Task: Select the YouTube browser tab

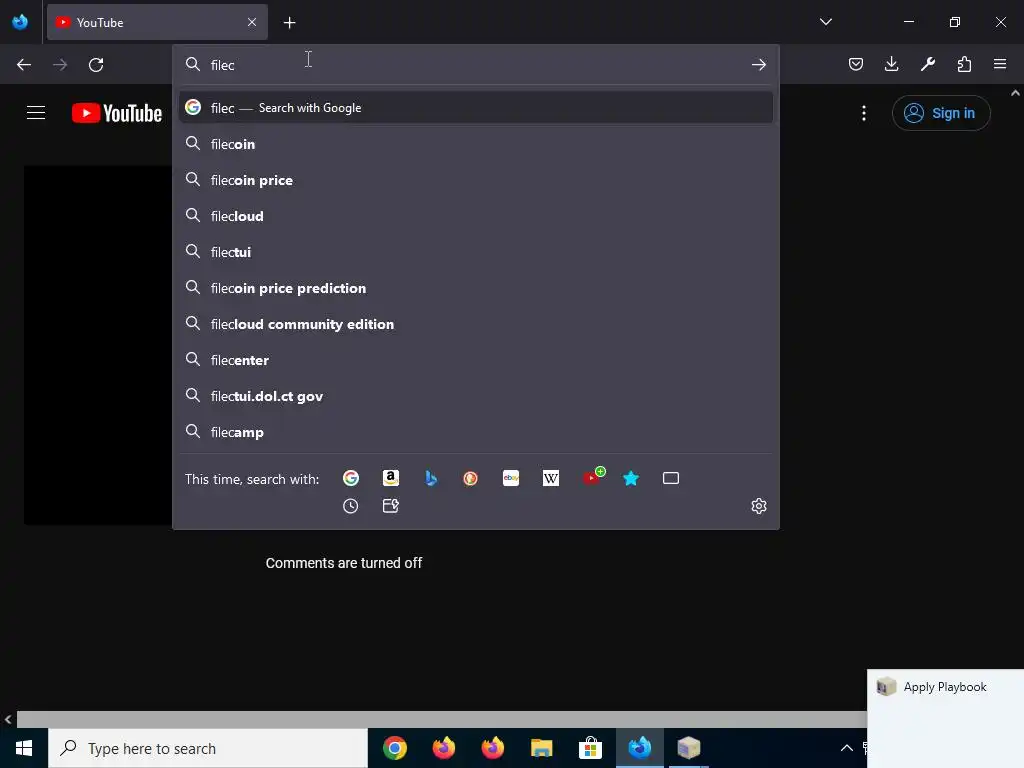Action: pyautogui.click(x=157, y=22)
